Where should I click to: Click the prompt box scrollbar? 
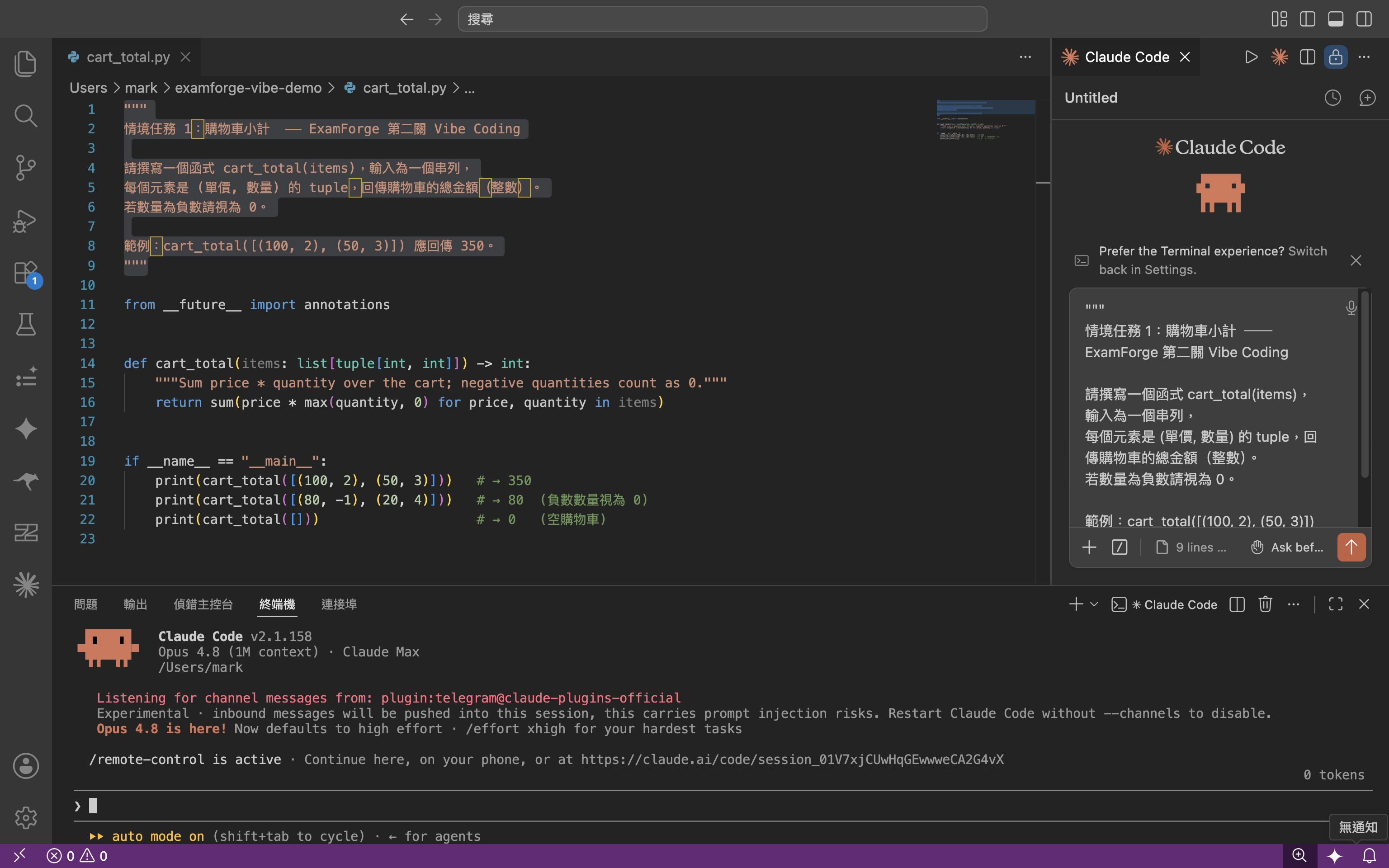(1365, 385)
